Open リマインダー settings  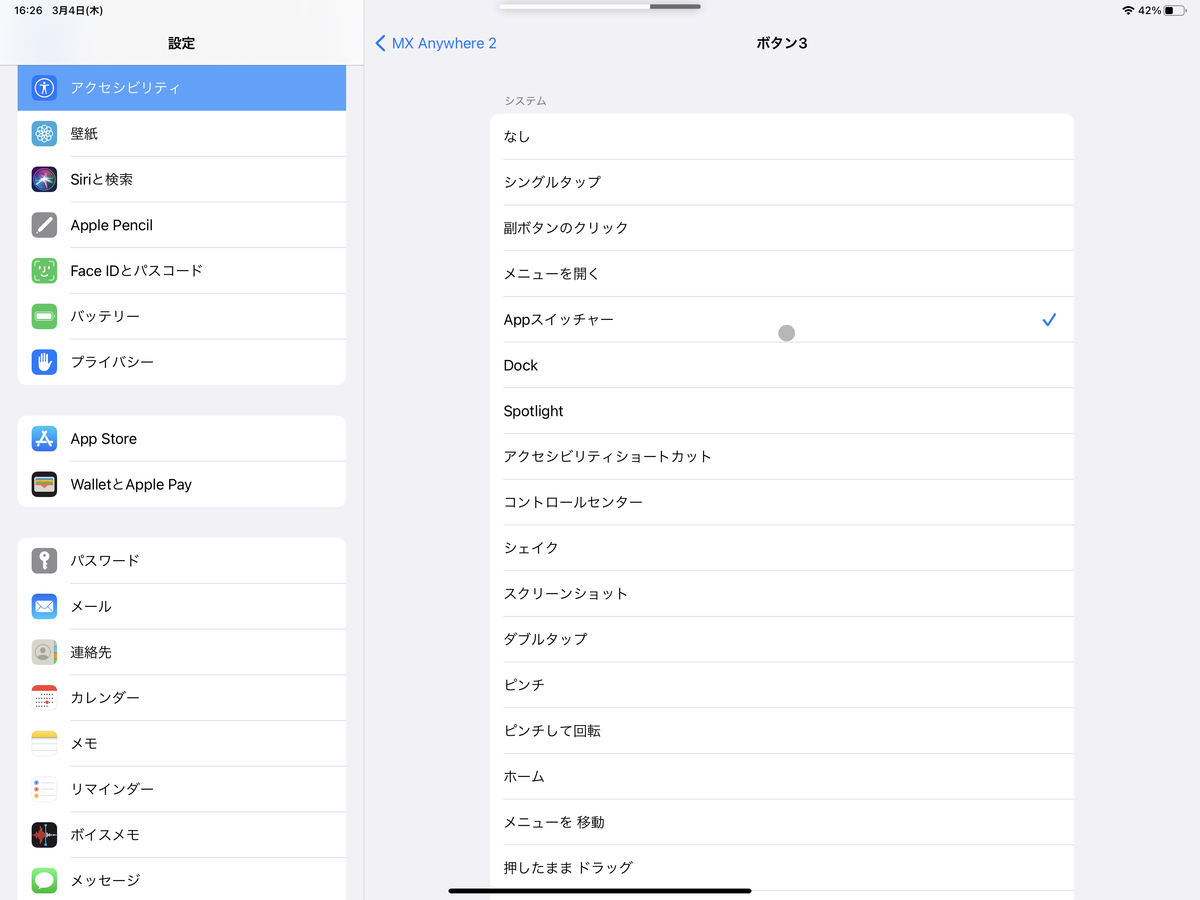click(x=182, y=790)
